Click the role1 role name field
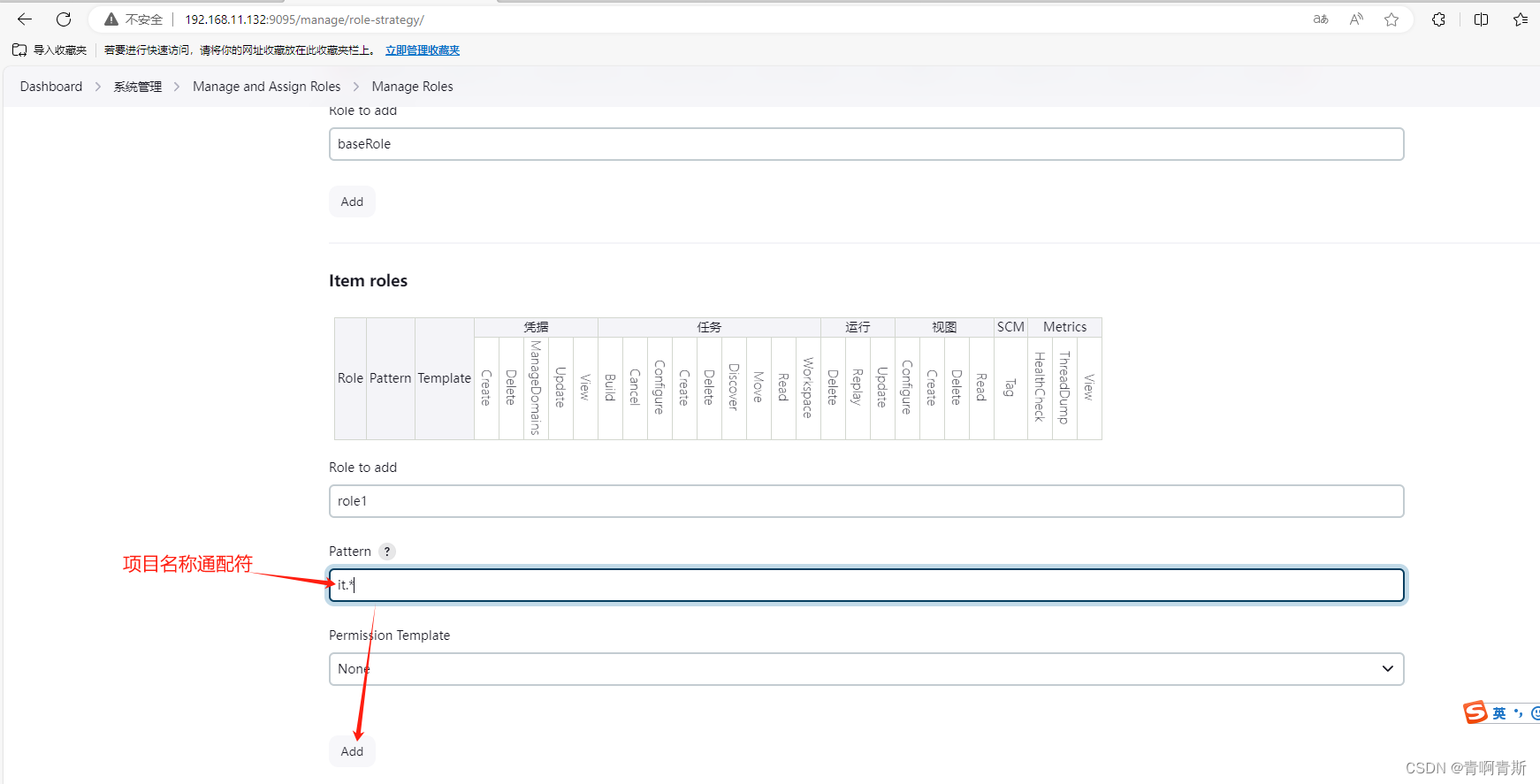The image size is (1540, 784). [x=866, y=501]
